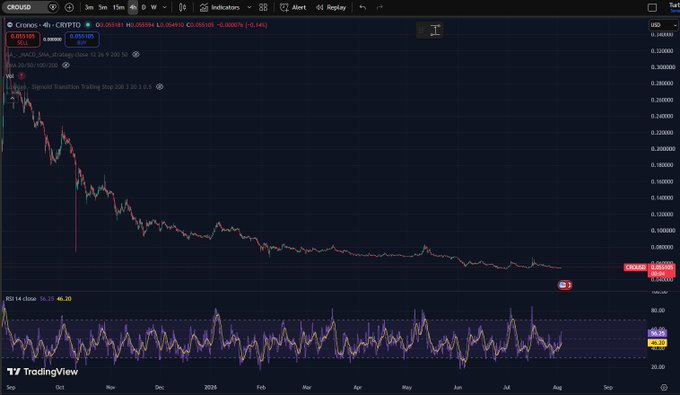Click the BUY 0.055105 button

click(82, 39)
